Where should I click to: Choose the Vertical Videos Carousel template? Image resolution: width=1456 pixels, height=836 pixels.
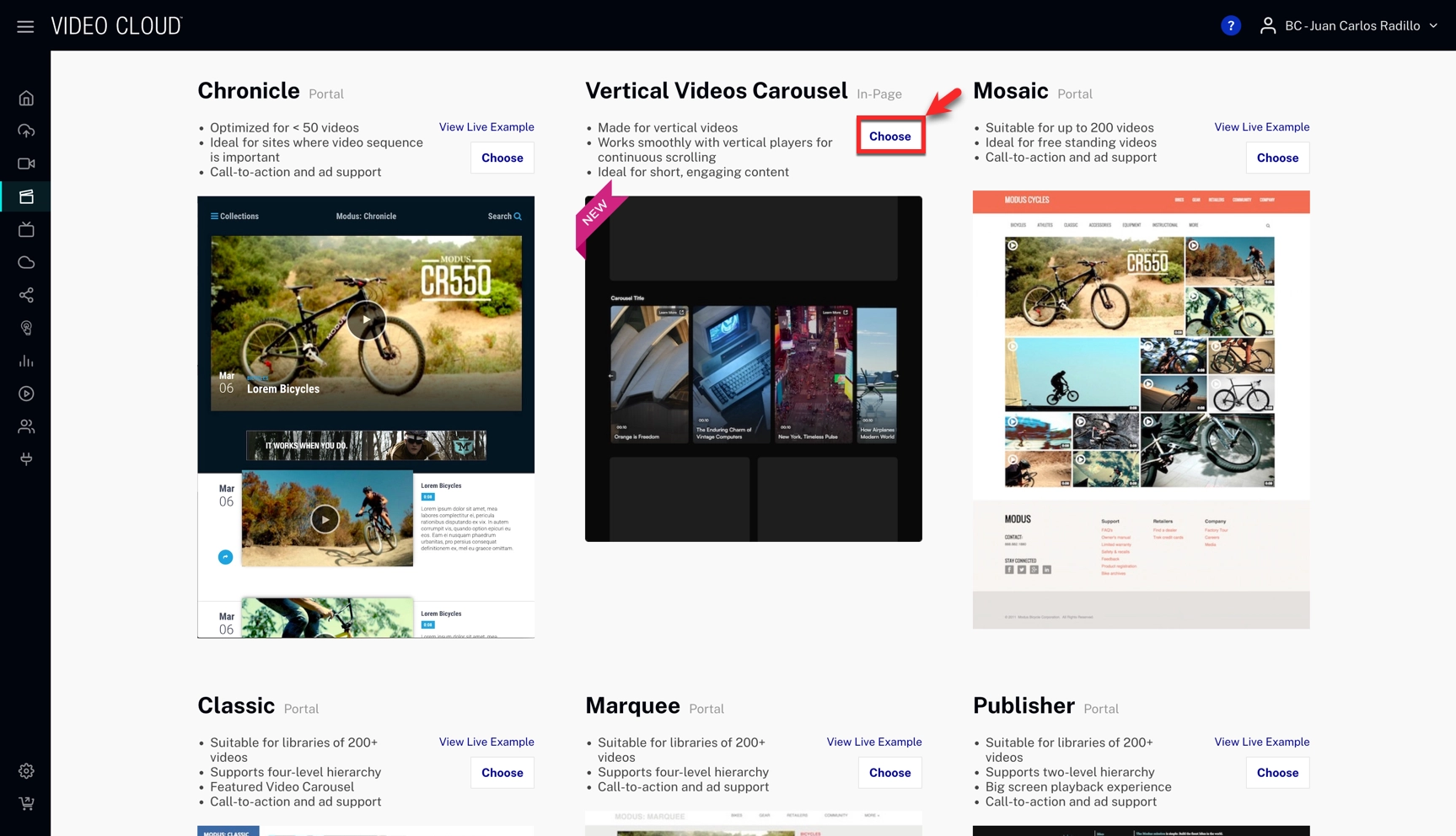(x=889, y=137)
